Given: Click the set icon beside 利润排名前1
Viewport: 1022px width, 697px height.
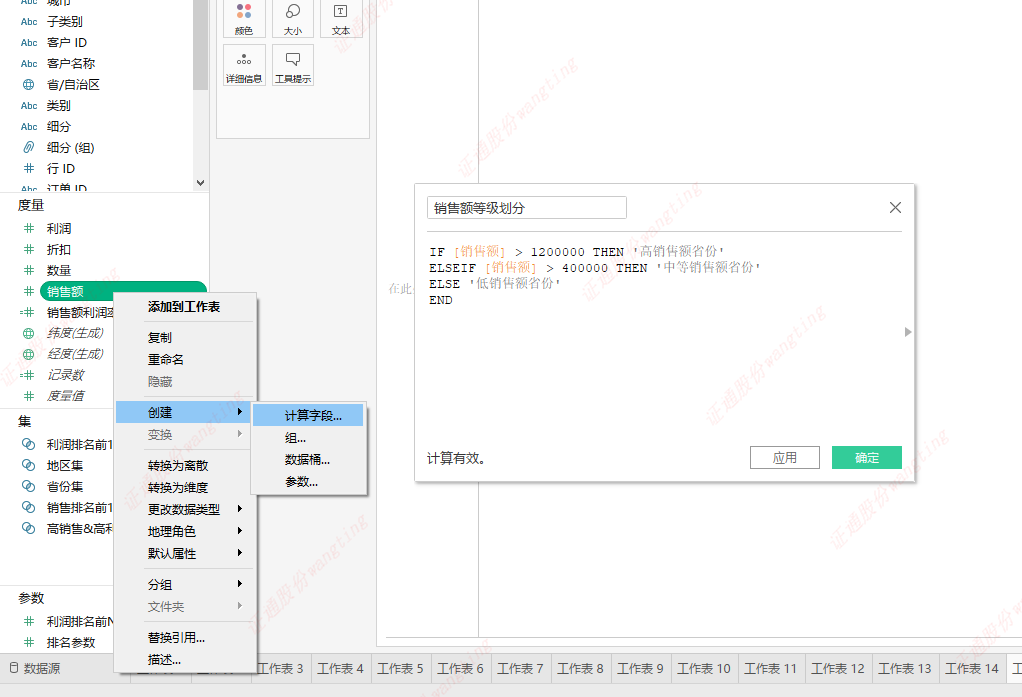Looking at the screenshot, I should point(29,445).
